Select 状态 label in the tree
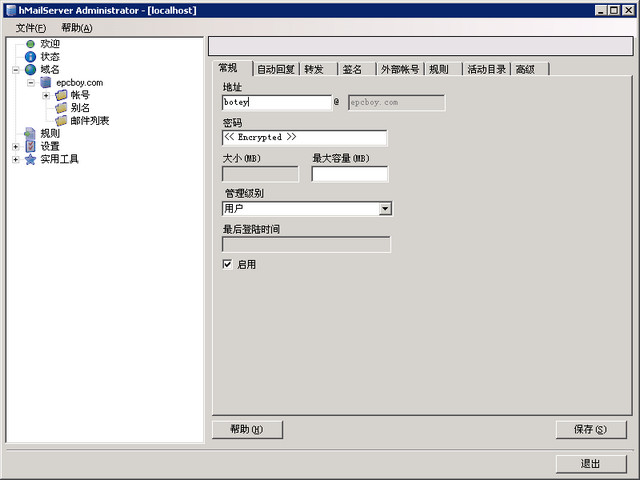The height and width of the screenshot is (480, 640). pos(50,57)
